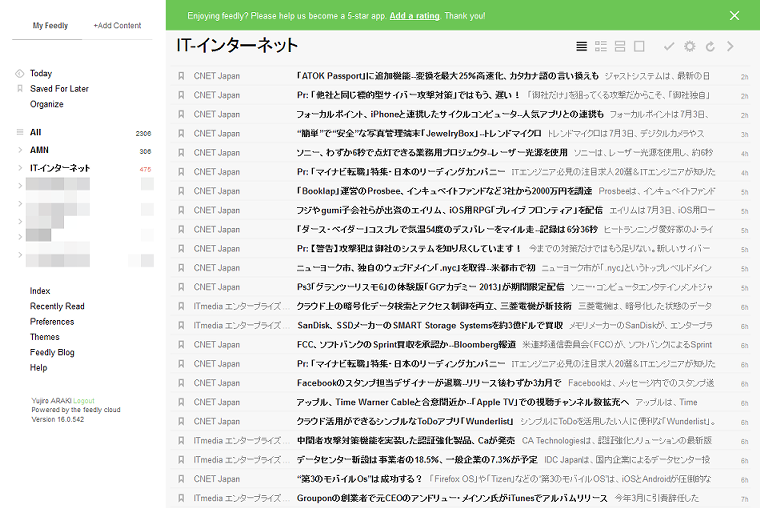Refresh the IT-インターネット feed

(x=710, y=47)
